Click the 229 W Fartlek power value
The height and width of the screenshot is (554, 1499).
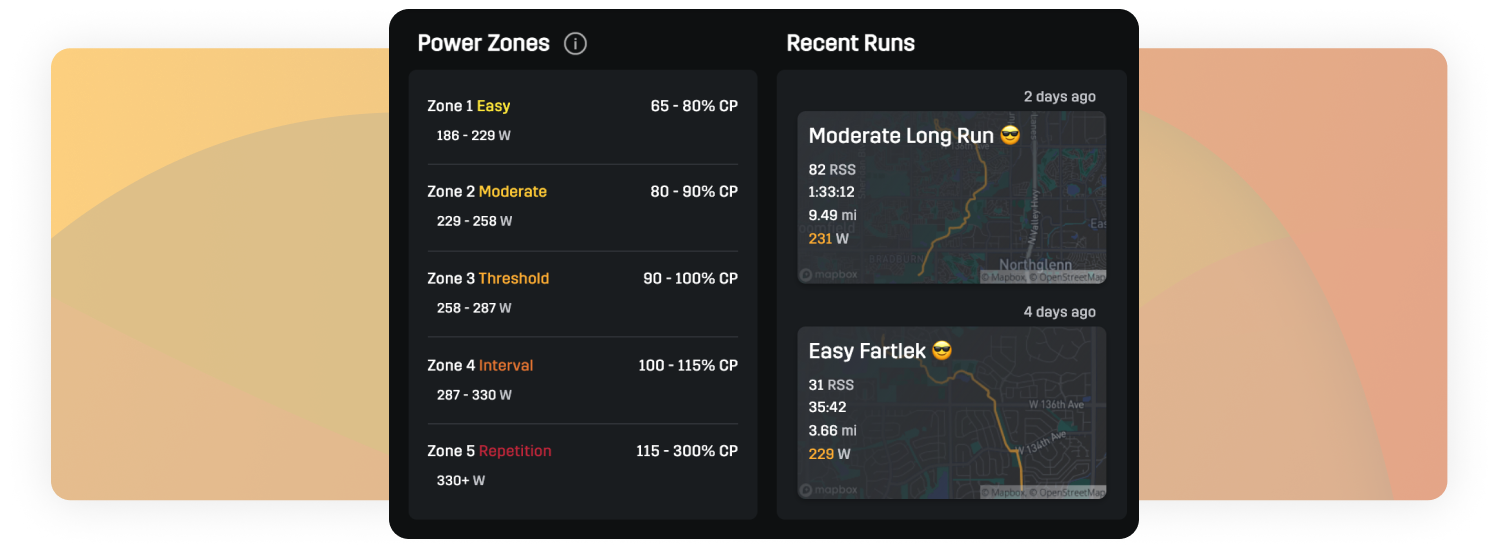click(829, 454)
